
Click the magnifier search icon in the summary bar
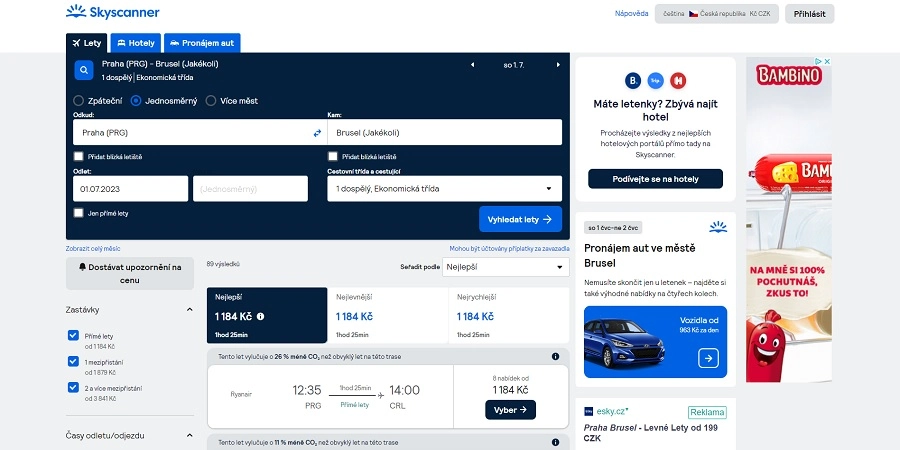coord(84,71)
